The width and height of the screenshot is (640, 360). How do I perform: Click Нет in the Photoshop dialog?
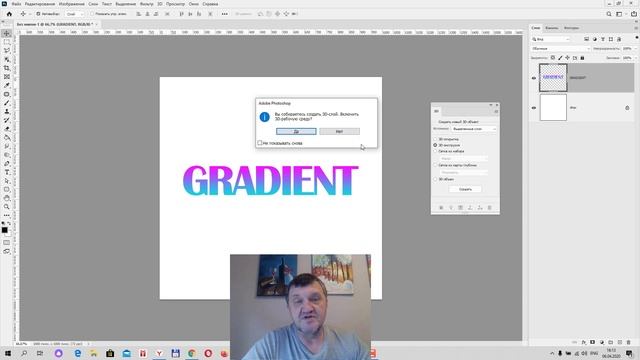coord(339,131)
